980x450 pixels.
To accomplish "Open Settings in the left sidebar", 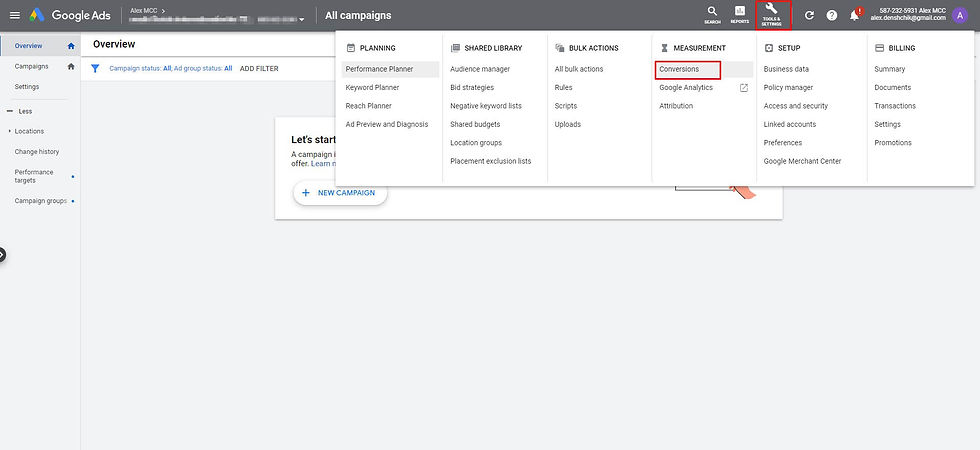I will coord(27,87).
